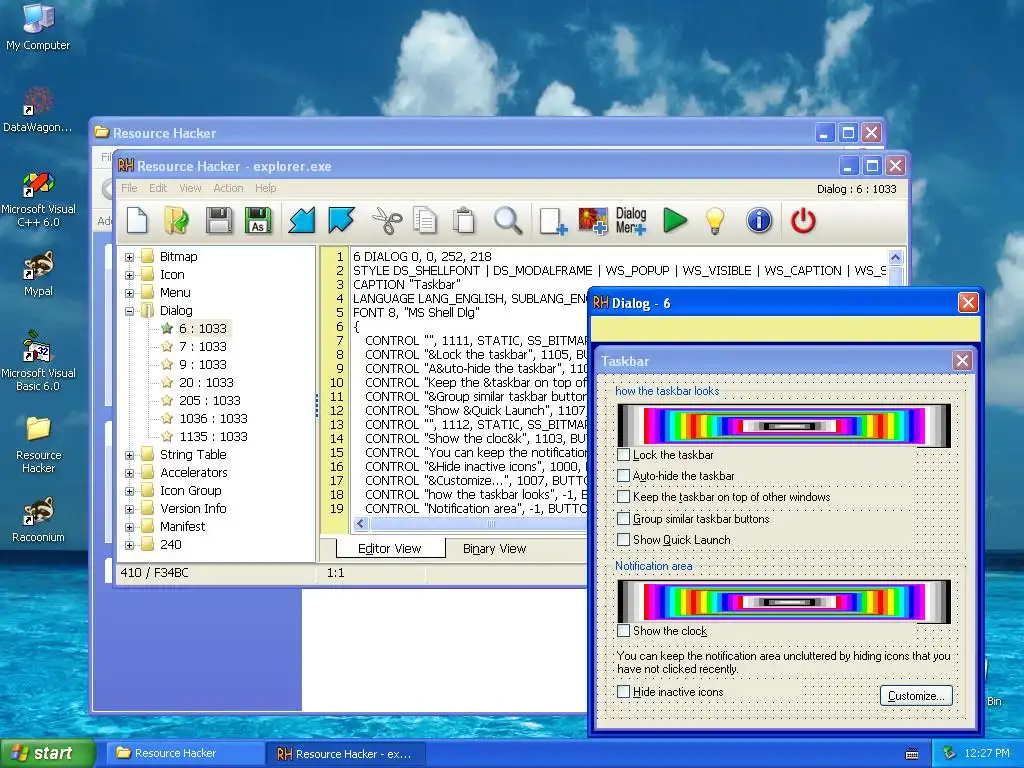
Task: Click the Add new resource icon
Action: [x=553, y=221]
